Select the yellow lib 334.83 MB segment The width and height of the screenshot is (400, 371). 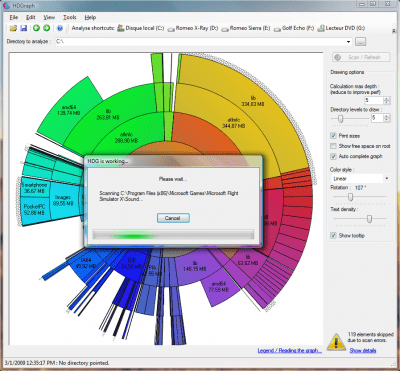tap(253, 101)
